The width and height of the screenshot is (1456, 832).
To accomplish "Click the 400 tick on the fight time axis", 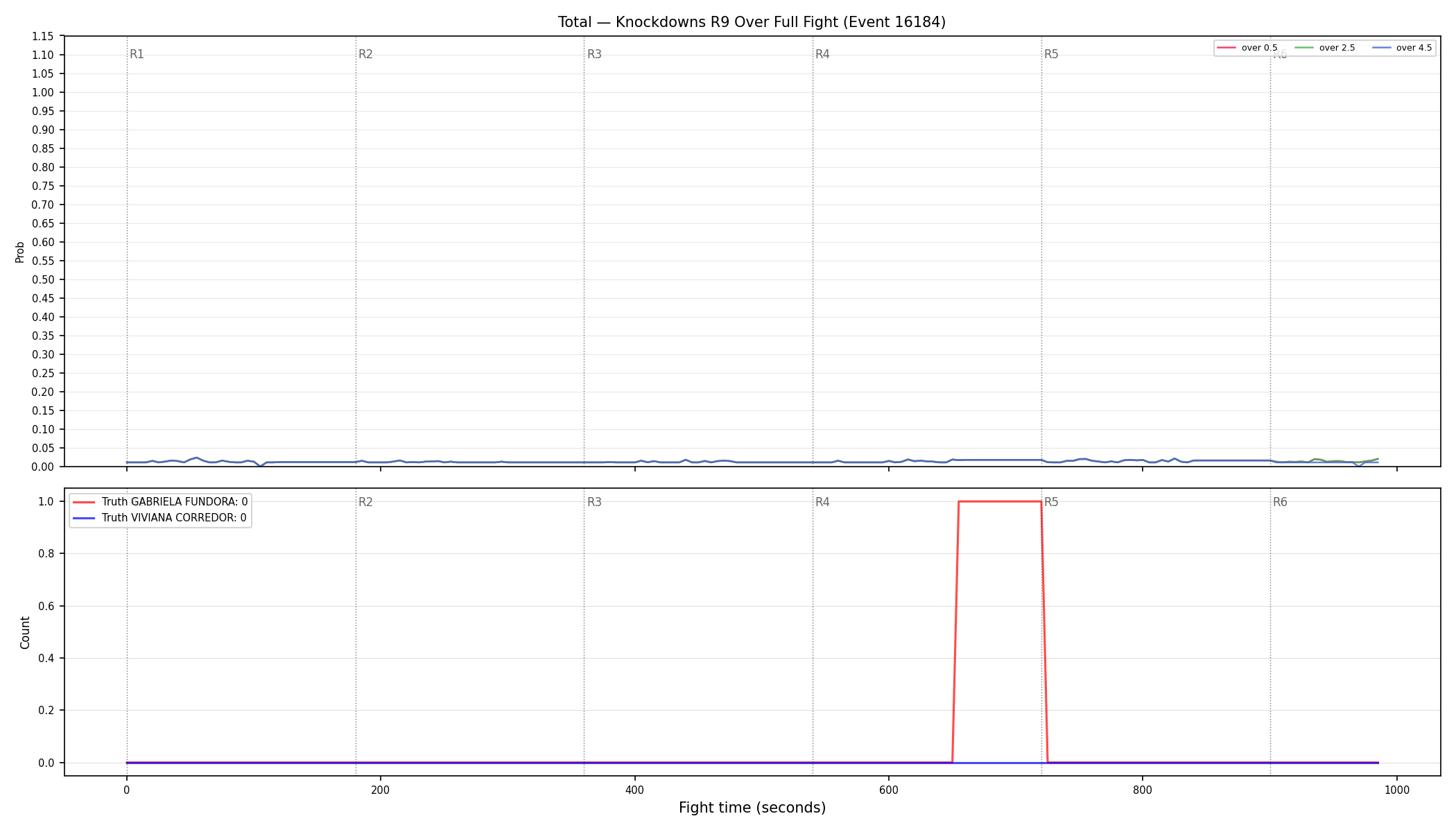I will tap(634, 789).
